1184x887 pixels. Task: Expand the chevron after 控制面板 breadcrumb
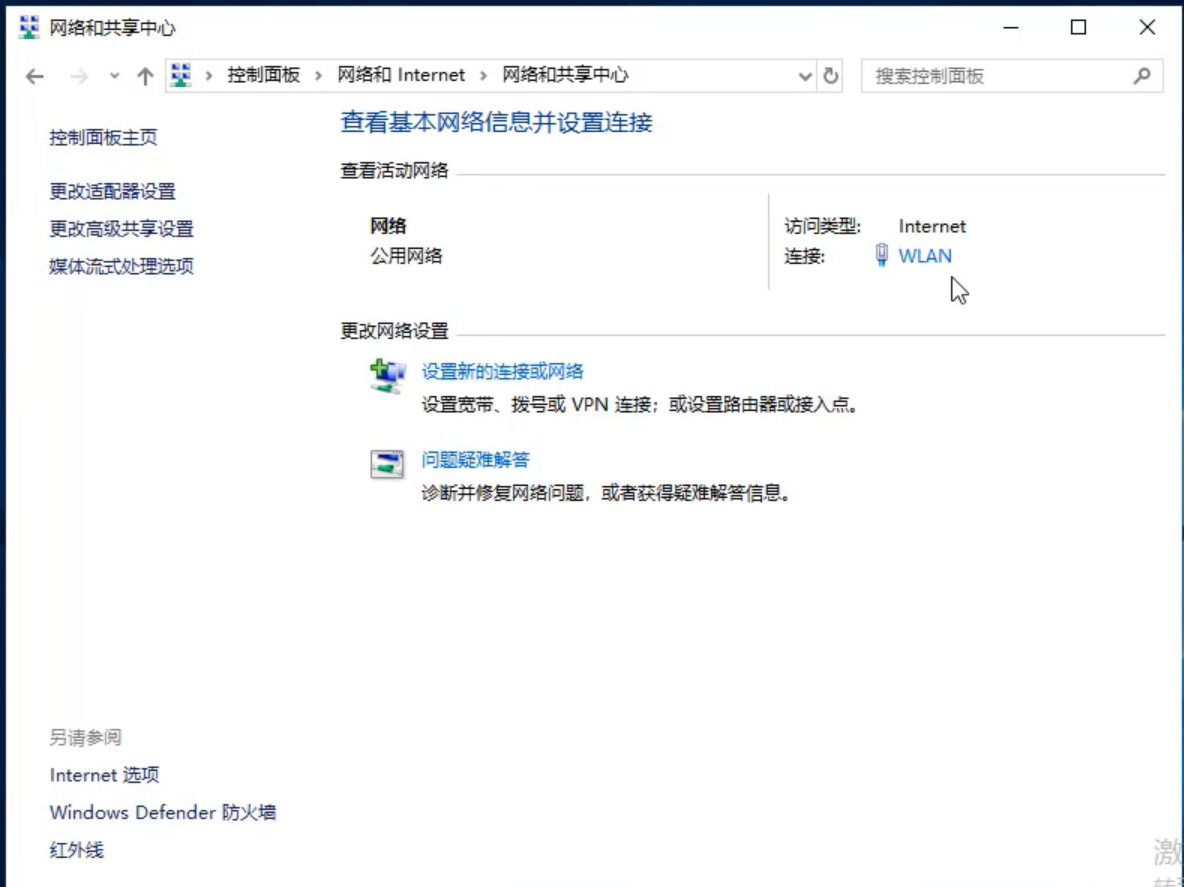click(319, 76)
